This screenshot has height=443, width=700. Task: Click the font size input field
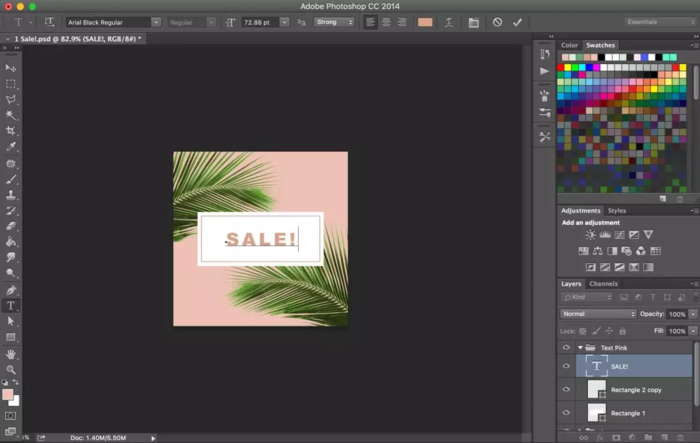coord(258,22)
